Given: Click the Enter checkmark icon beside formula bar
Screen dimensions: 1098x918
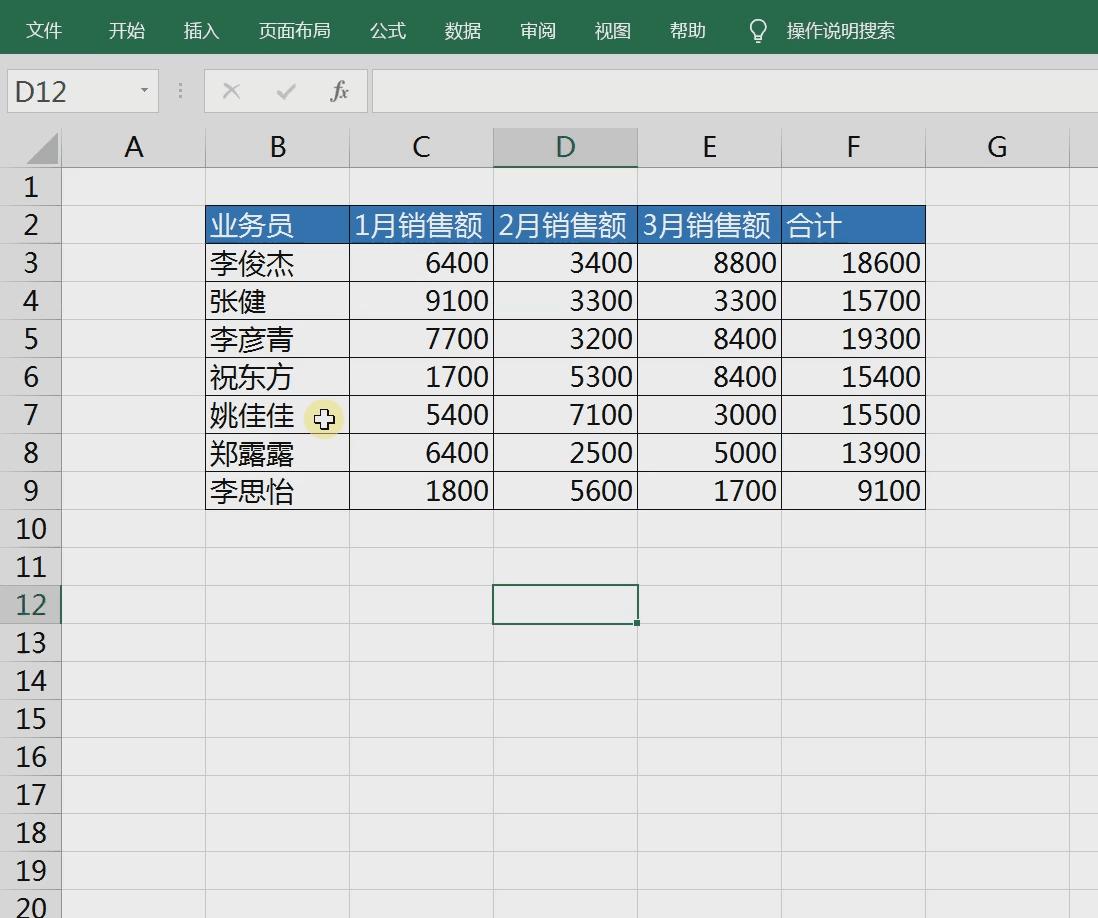Looking at the screenshot, I should (285, 91).
